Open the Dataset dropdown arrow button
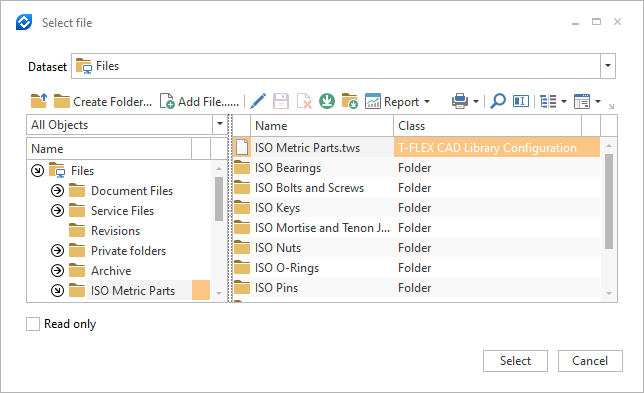This screenshot has height=393, width=644. tap(608, 66)
